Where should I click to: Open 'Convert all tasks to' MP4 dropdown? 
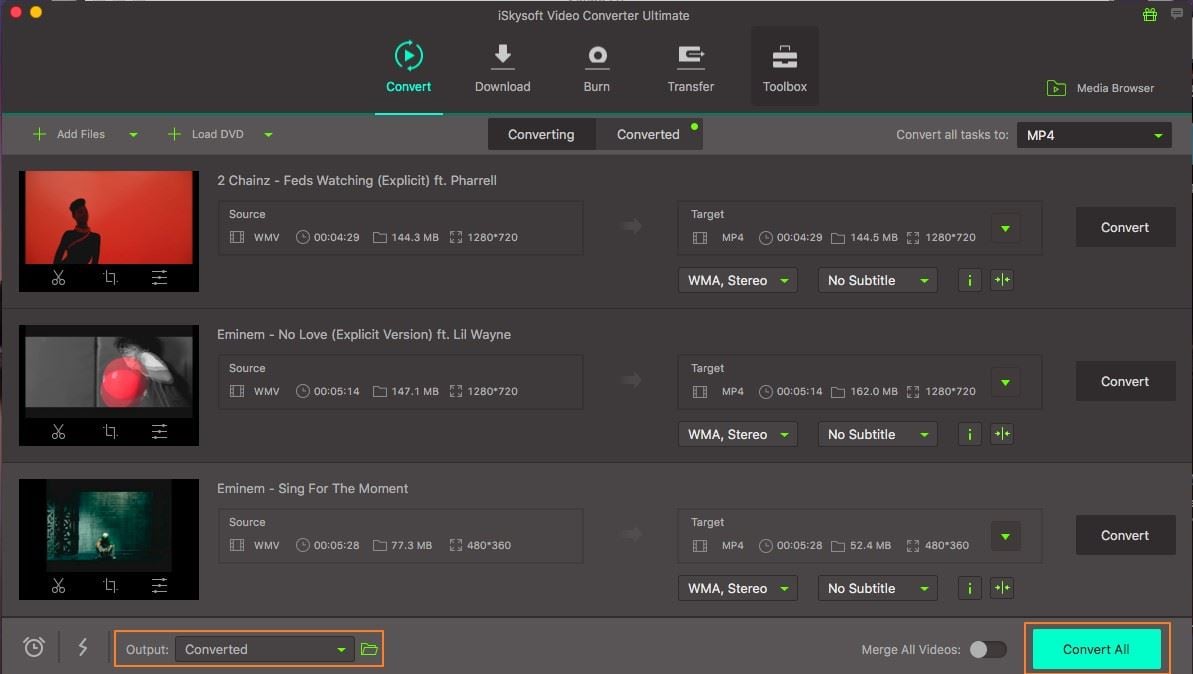click(1094, 135)
